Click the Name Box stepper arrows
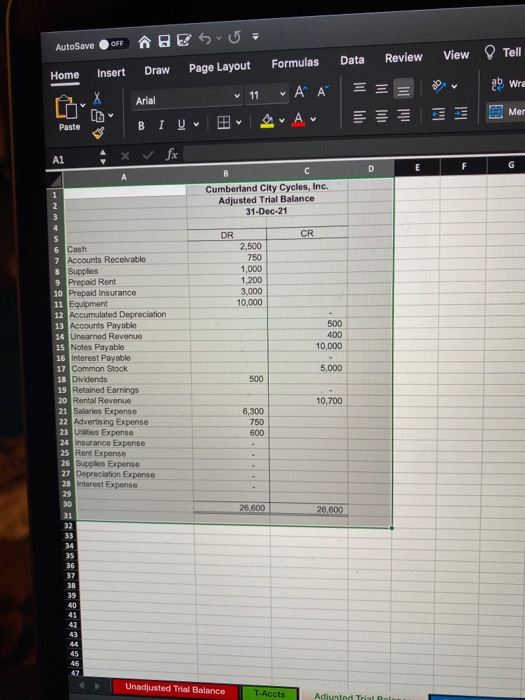 point(103,157)
